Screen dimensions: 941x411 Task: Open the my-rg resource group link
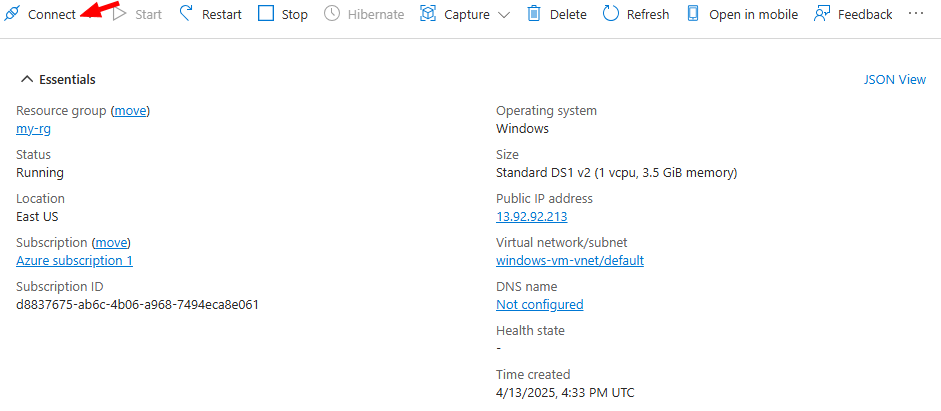coord(33,129)
